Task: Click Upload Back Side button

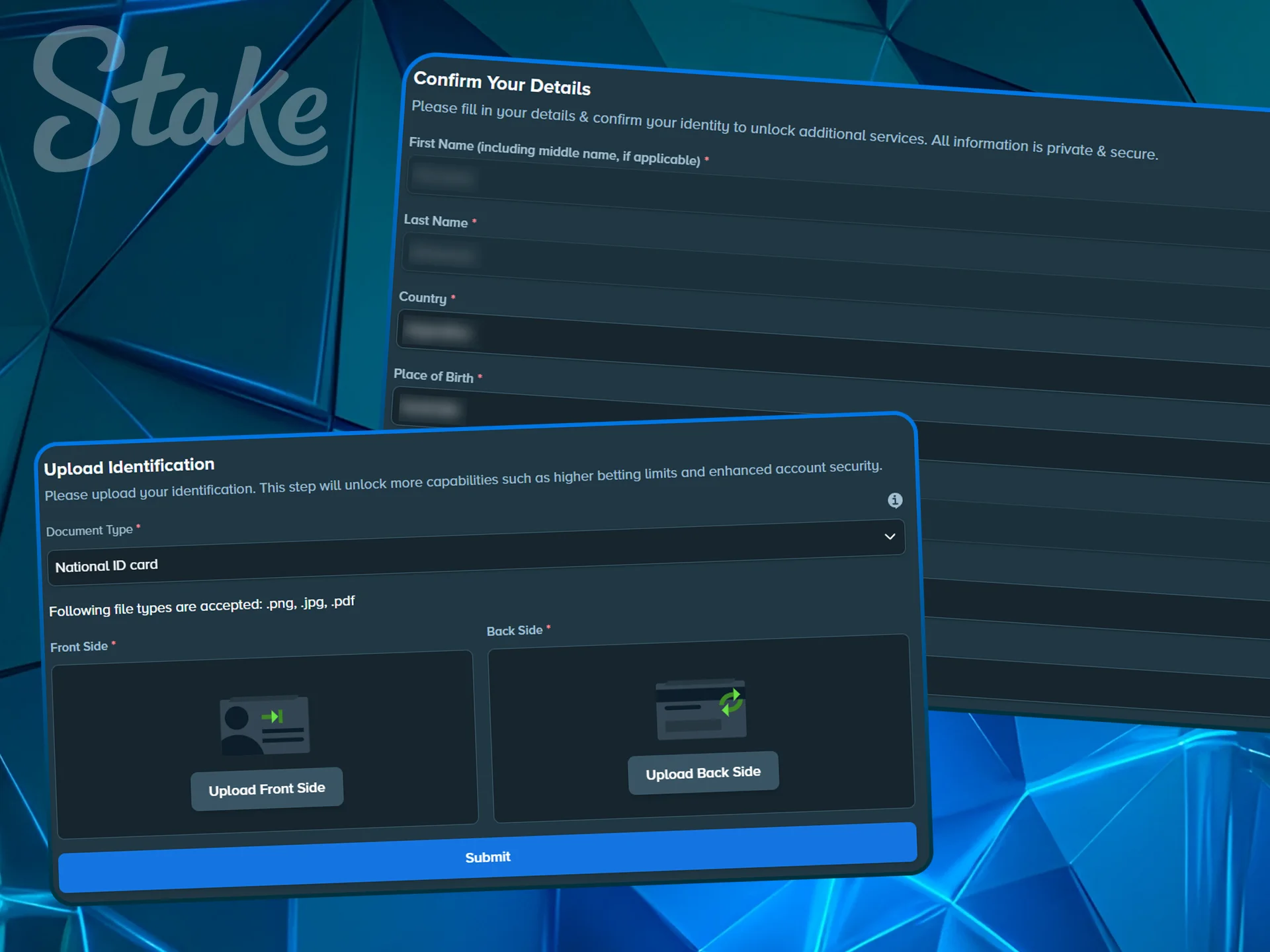Action: tap(703, 773)
